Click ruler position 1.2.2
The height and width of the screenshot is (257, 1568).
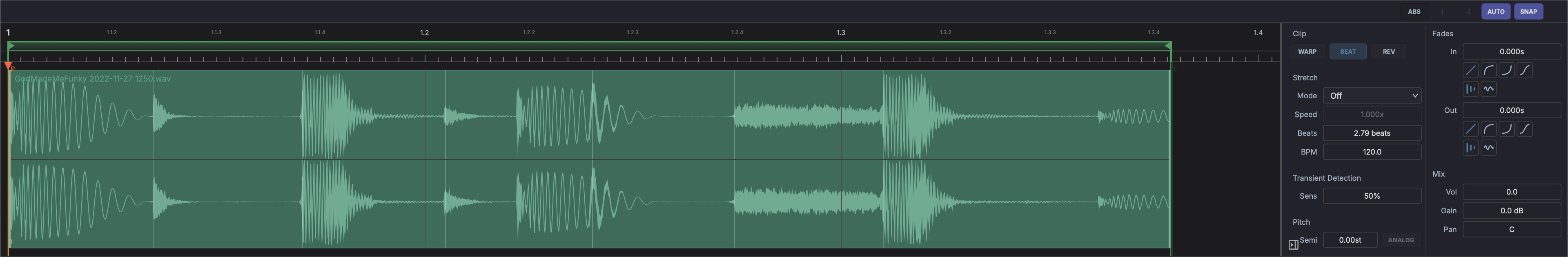click(x=529, y=32)
